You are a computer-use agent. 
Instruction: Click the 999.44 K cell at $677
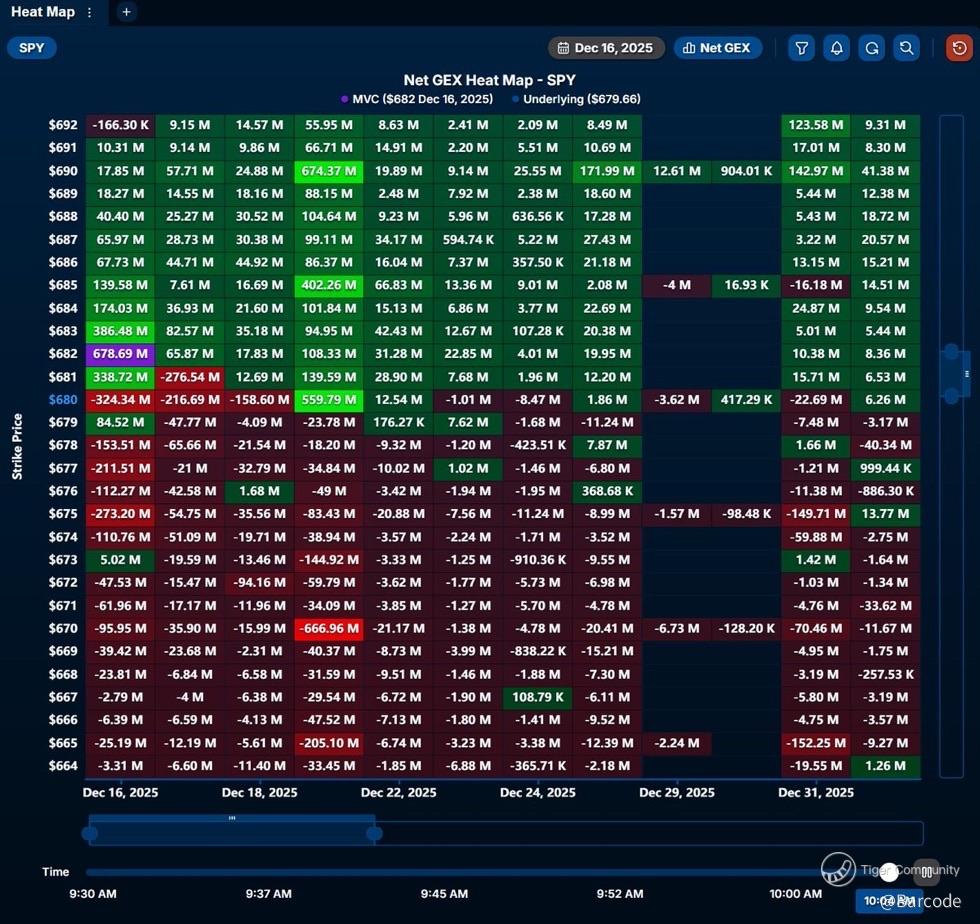(x=885, y=468)
